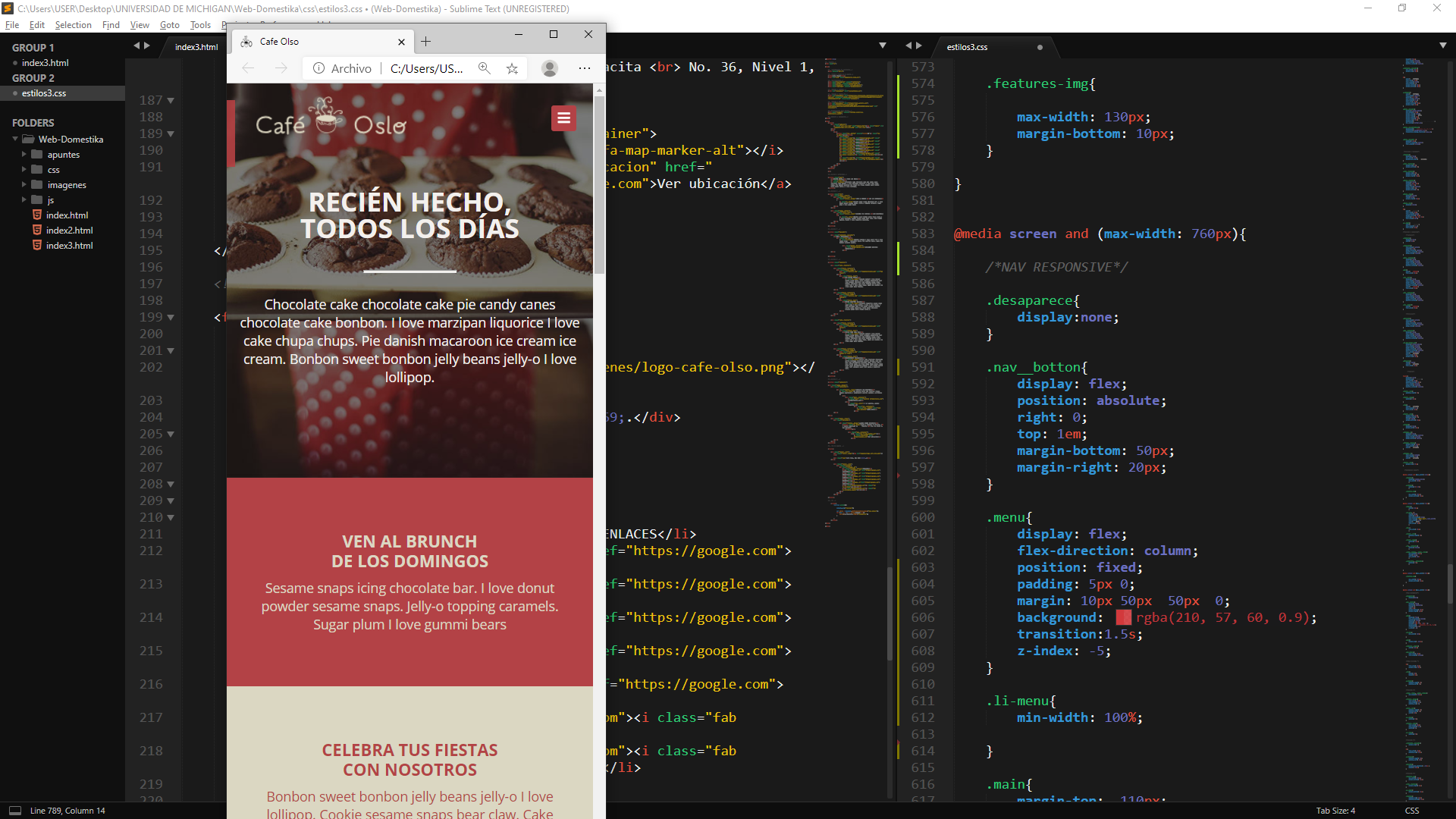Fold code at line 189
The image size is (1456, 819).
(x=171, y=134)
